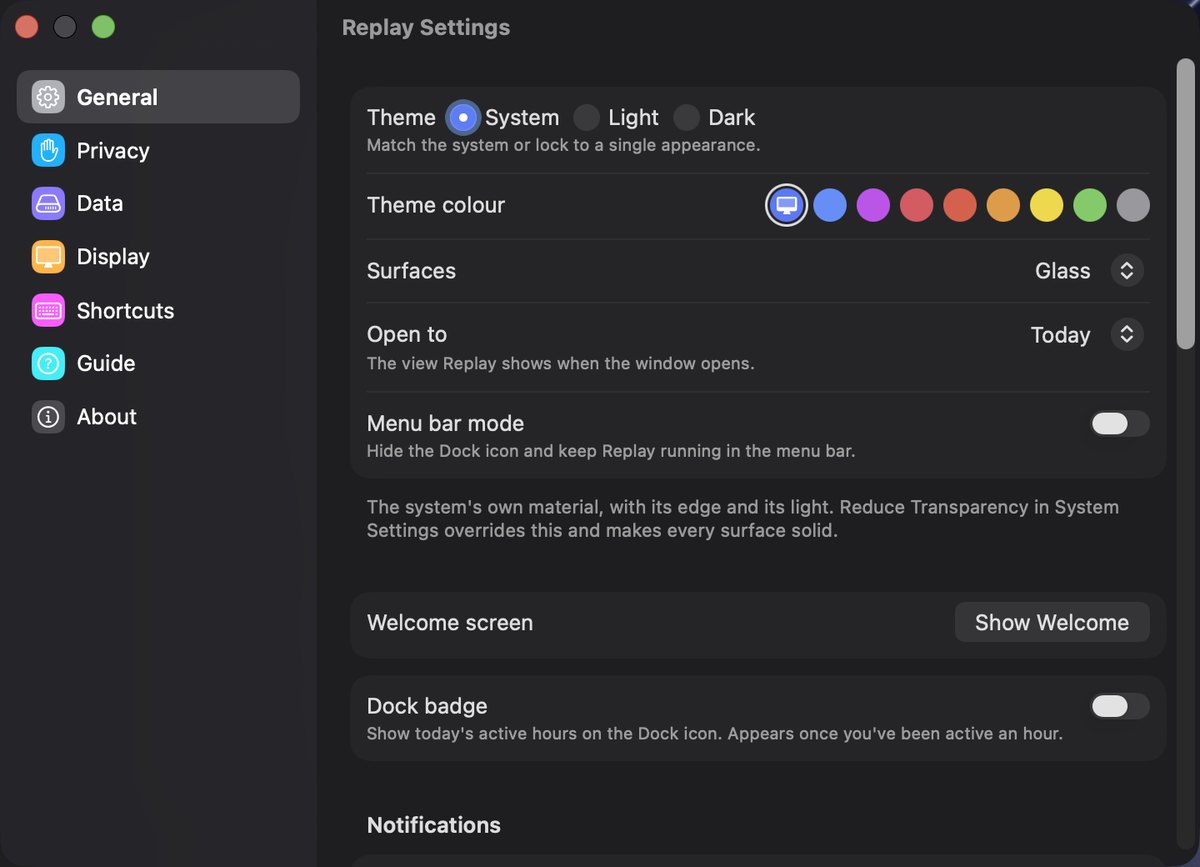This screenshot has width=1200, height=867.
Task: Pick the blue theme colour swatch
Action: pyautogui.click(x=830, y=206)
